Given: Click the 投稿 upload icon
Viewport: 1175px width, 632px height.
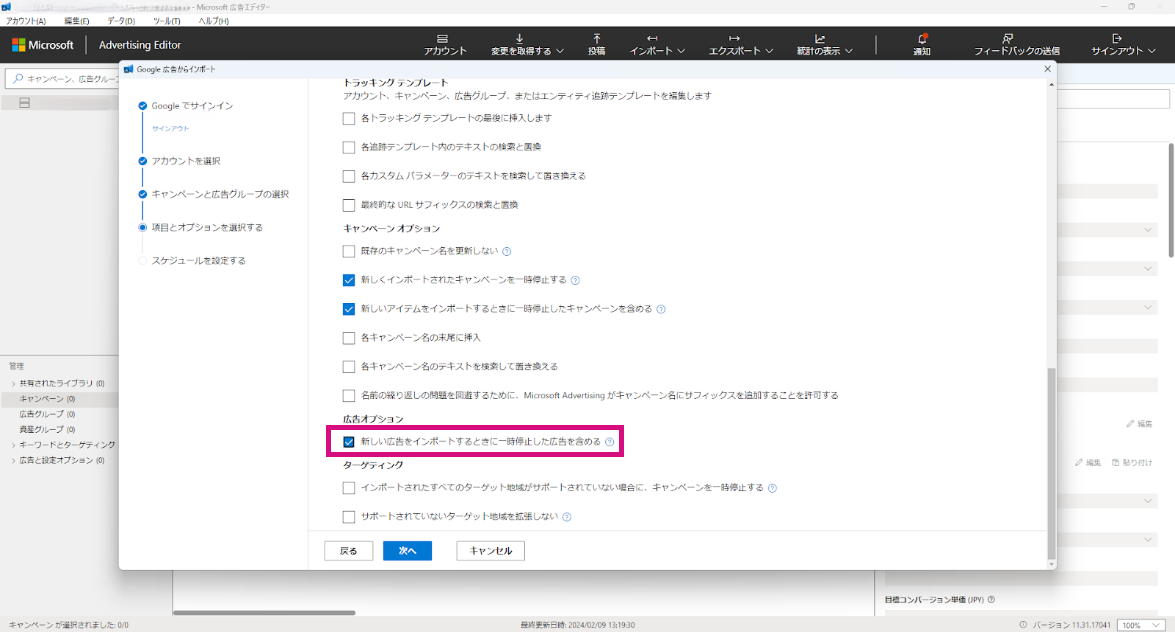Looking at the screenshot, I should pos(596,38).
